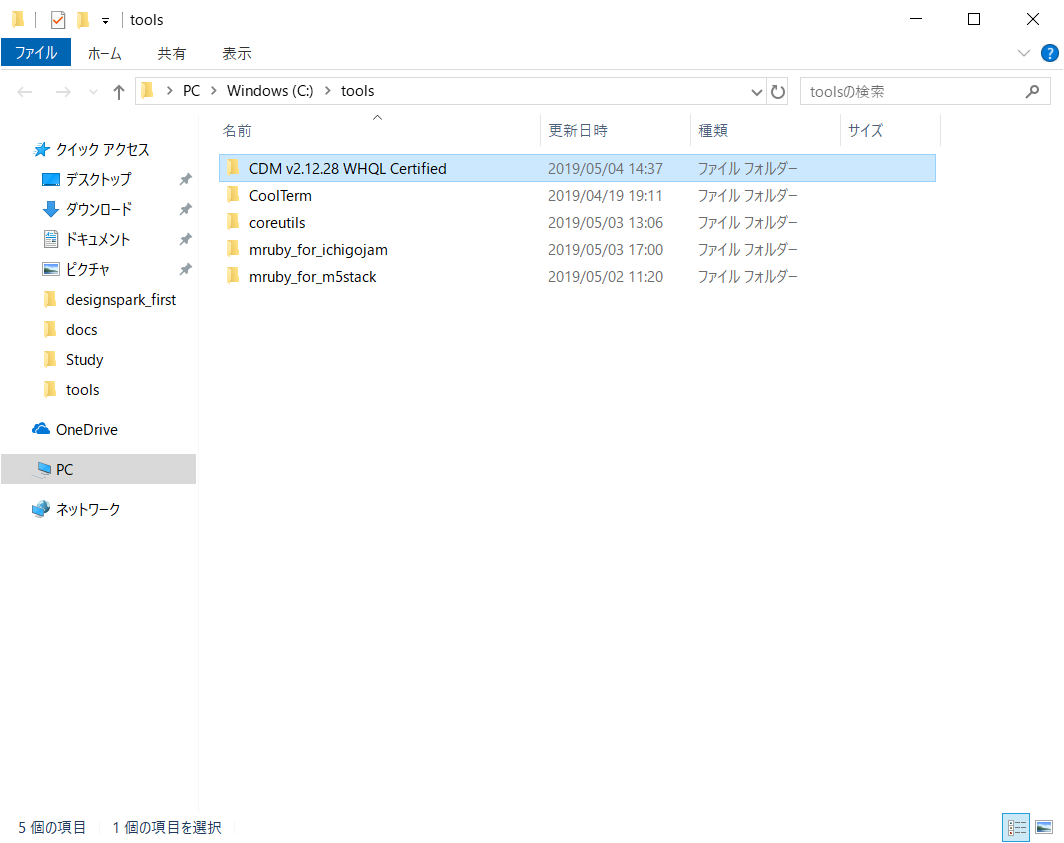Open デスクトップ in the navigation pane
Screen dimensions: 1064x843
[98, 179]
